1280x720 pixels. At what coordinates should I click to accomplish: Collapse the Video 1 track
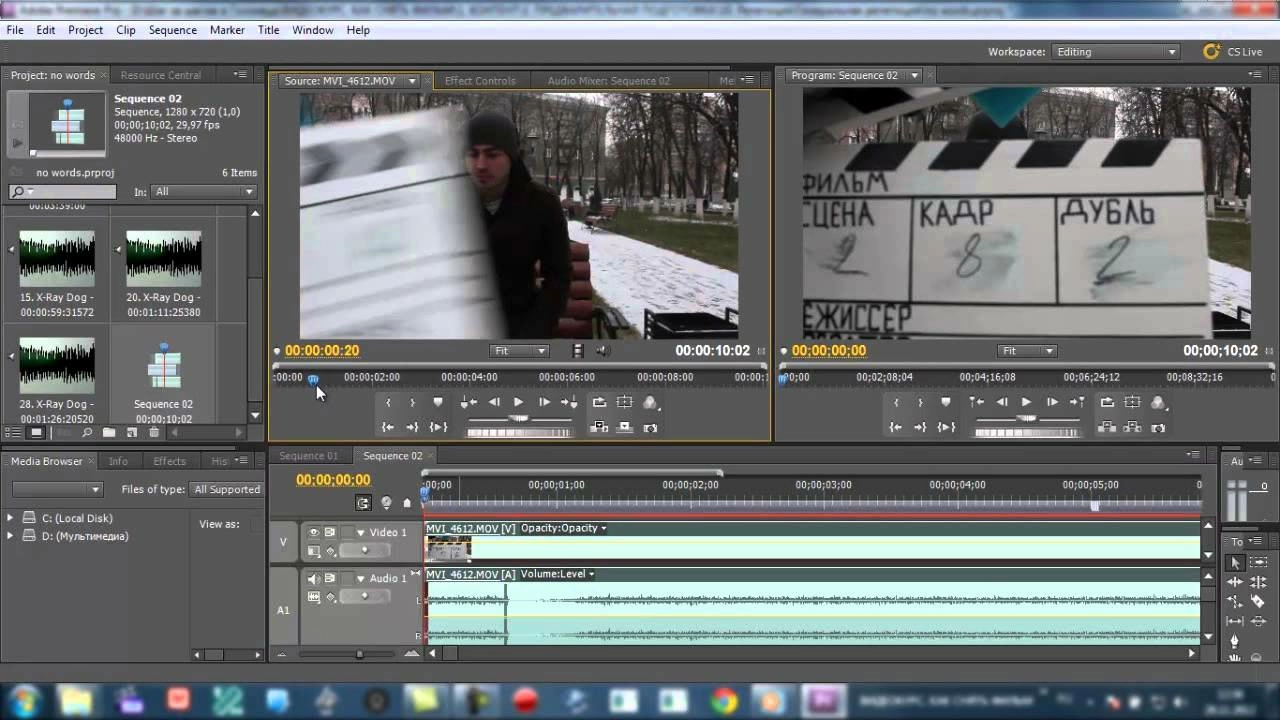coord(360,533)
